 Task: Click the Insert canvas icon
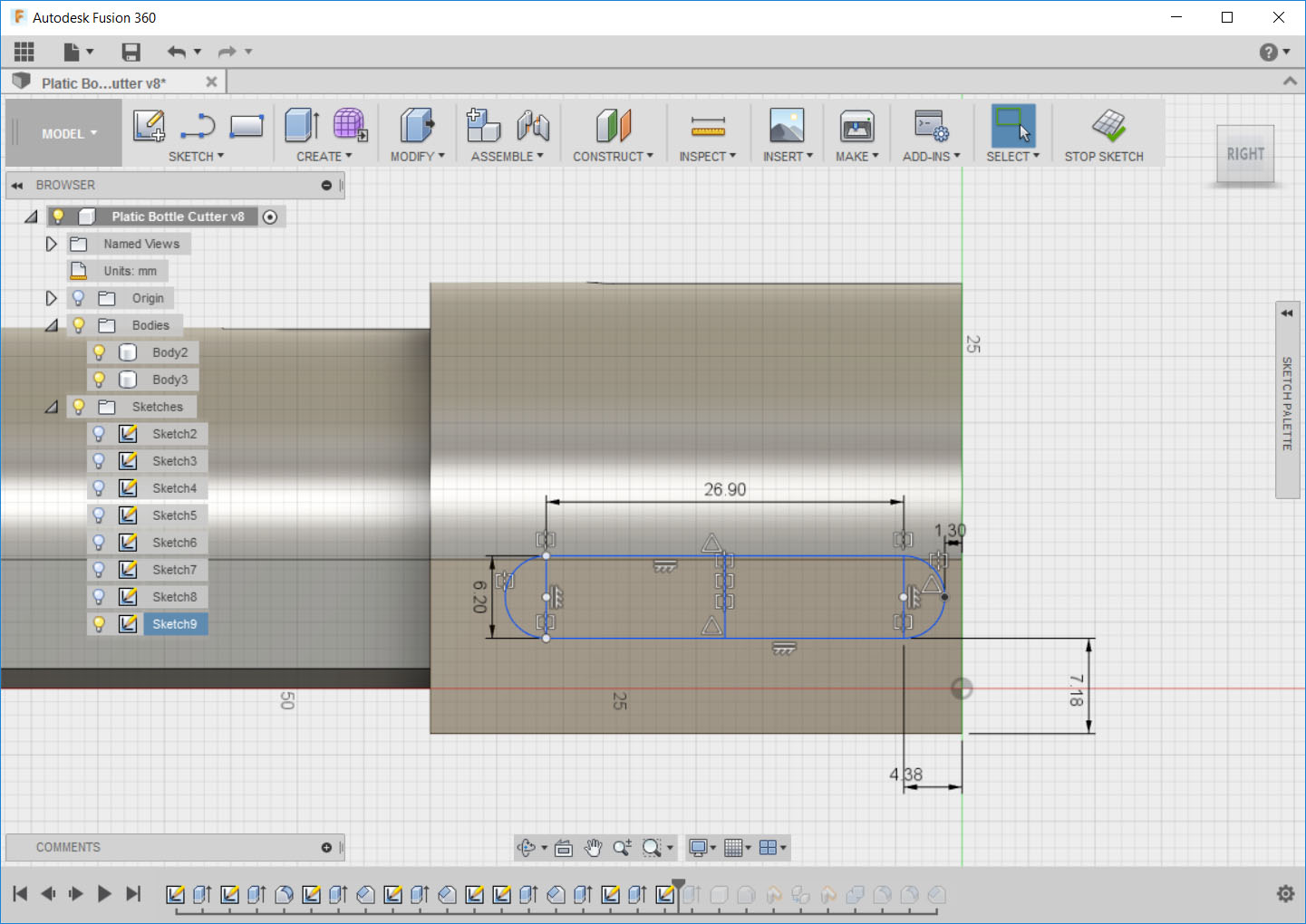(x=786, y=126)
